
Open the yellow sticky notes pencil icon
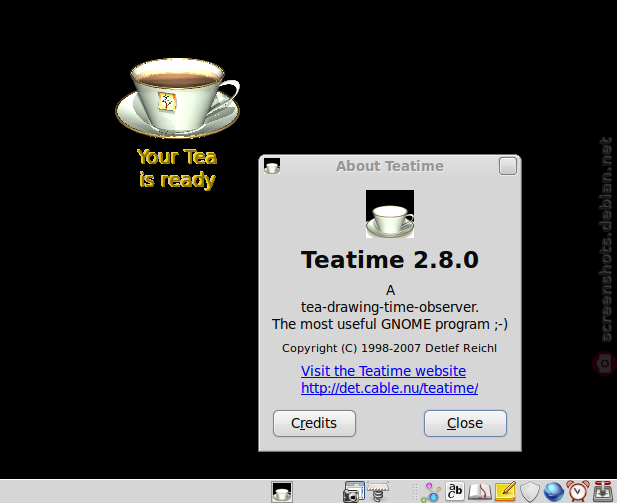505,492
